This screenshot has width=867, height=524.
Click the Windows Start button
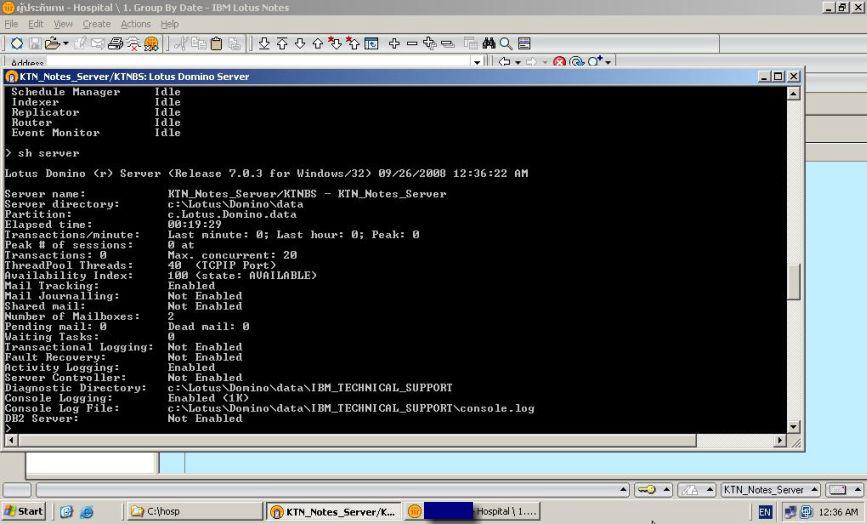tap(23, 511)
